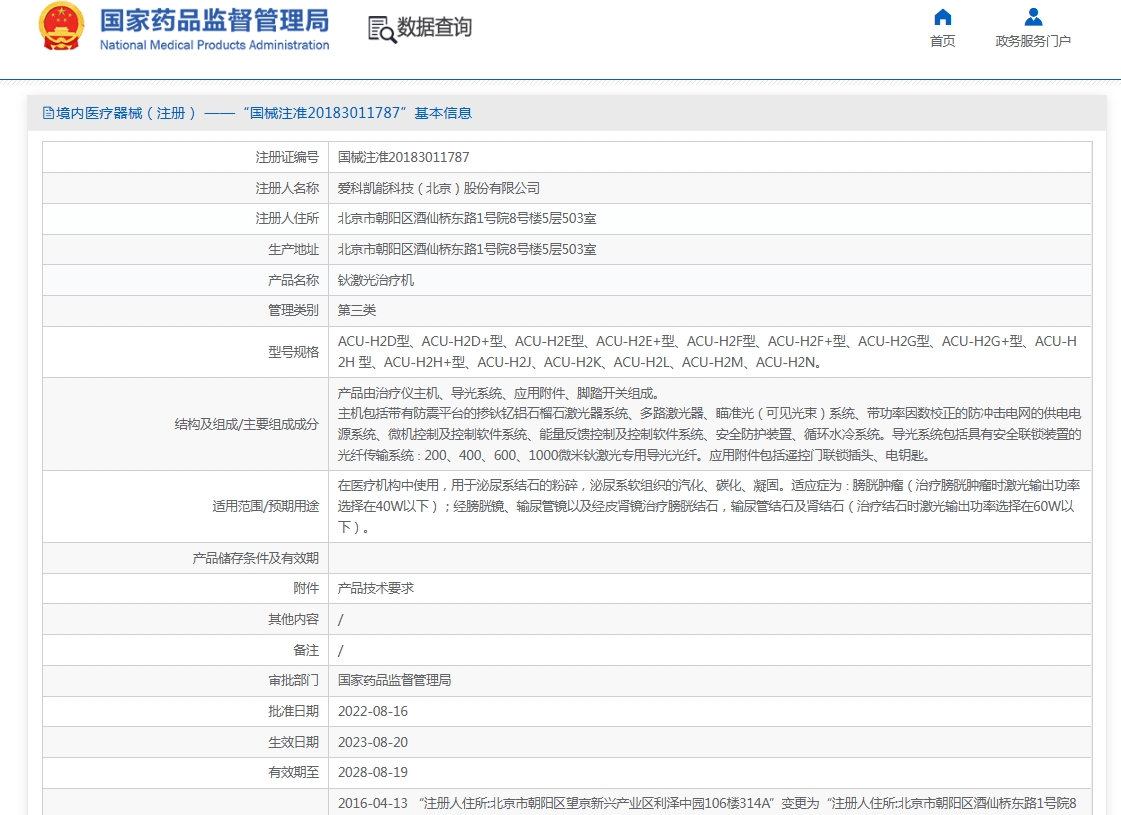Click the 境内医疗器械（注册）header title
Image resolution: width=1121 pixels, height=815 pixels.
pos(264,113)
